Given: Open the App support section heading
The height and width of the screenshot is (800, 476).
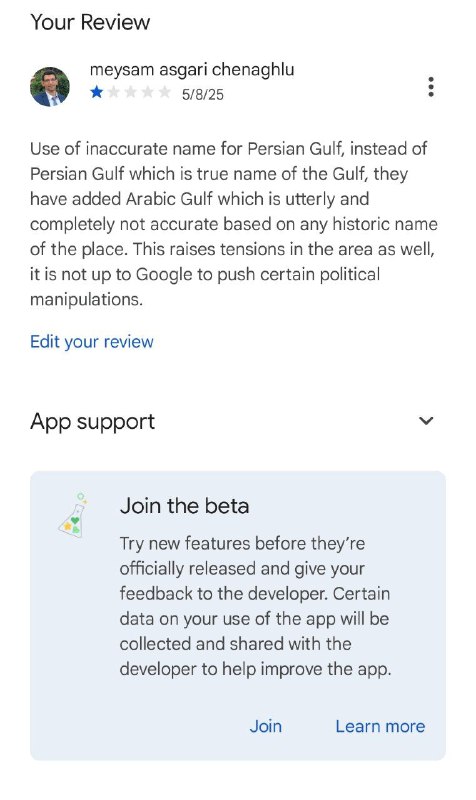Looking at the screenshot, I should [x=92, y=422].
